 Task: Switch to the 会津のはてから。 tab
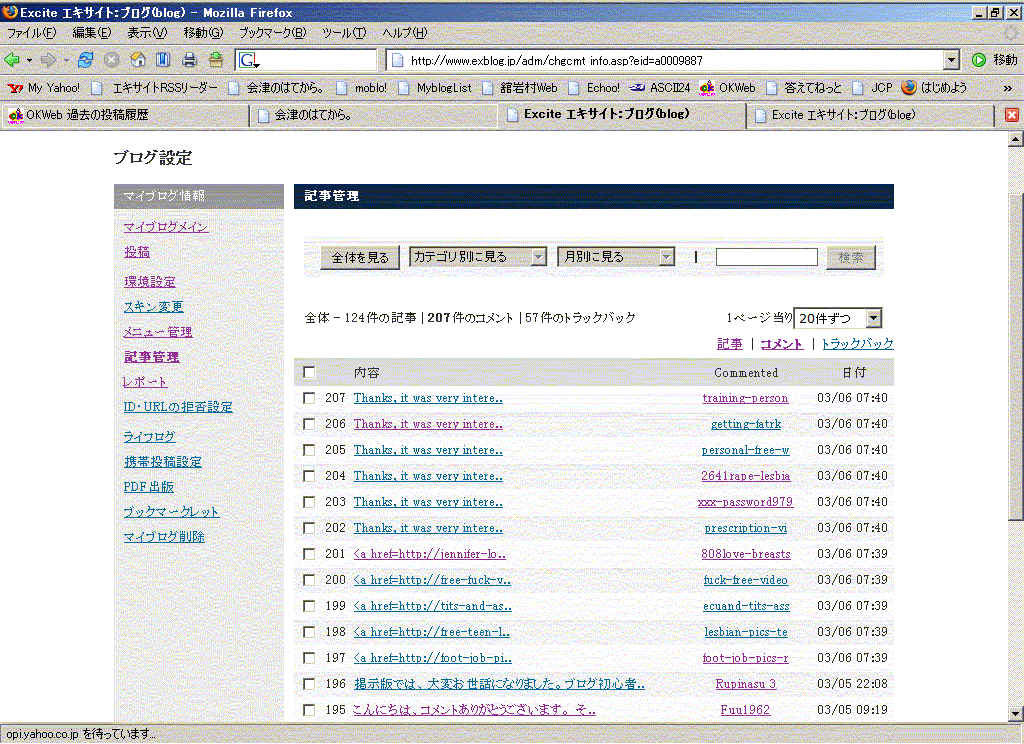374,115
